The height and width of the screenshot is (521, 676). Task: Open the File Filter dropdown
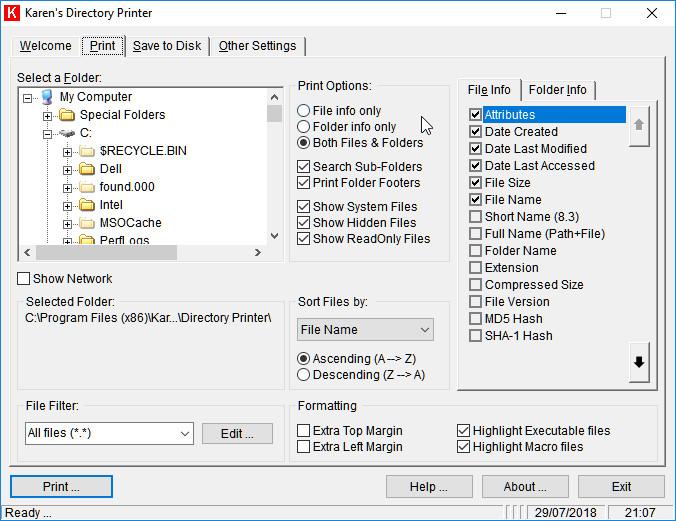pos(185,433)
